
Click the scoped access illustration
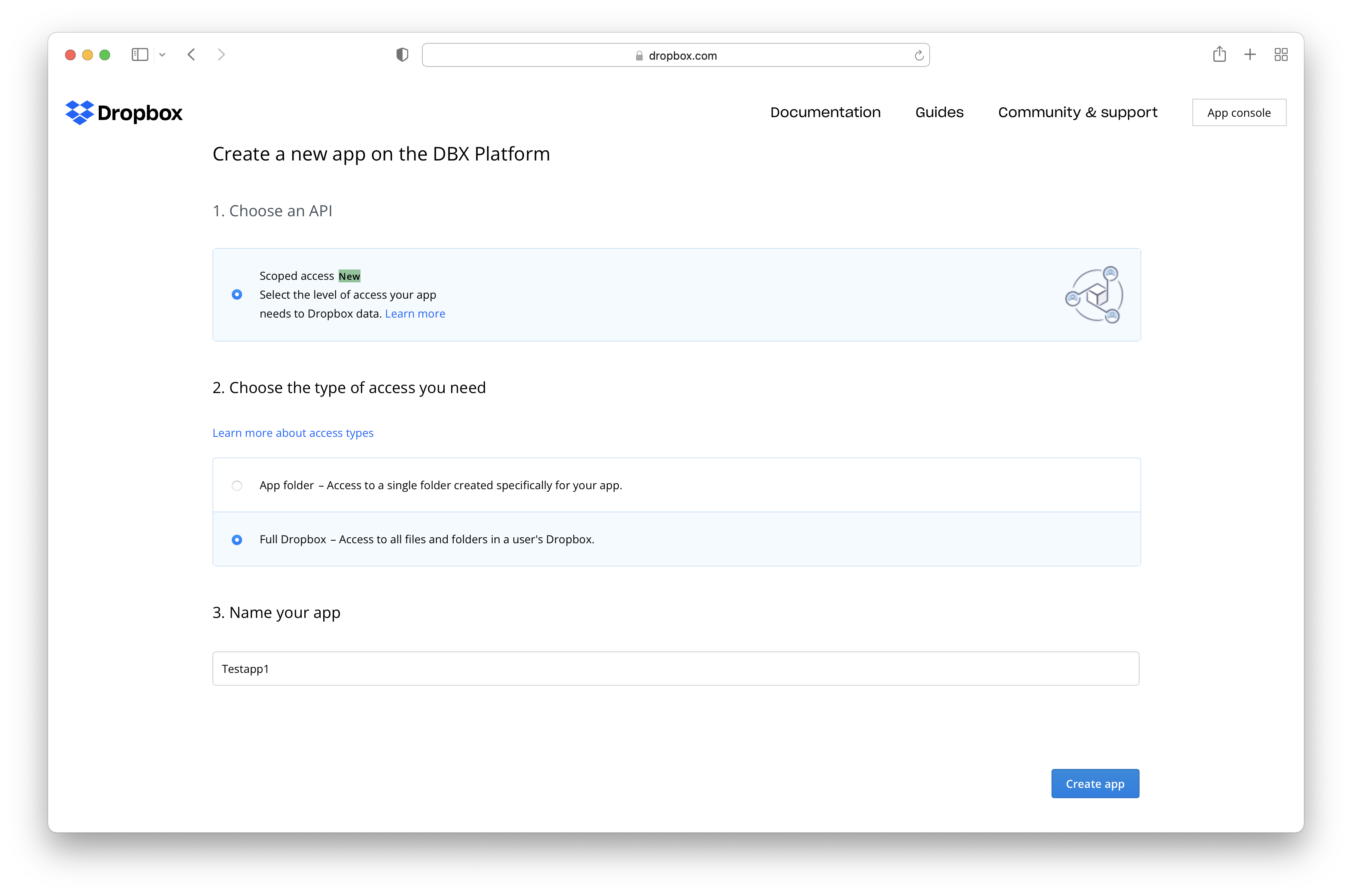[x=1094, y=295]
